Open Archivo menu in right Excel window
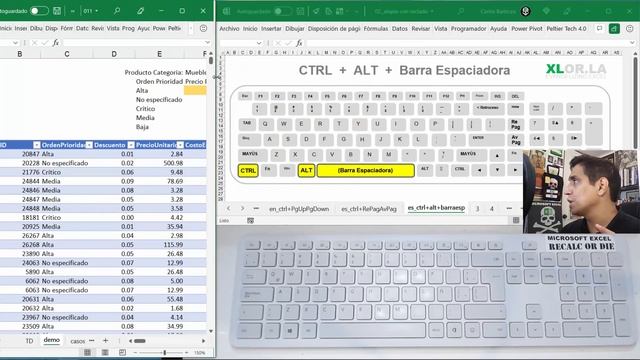Screen dimensions: 640x360 (229, 29)
